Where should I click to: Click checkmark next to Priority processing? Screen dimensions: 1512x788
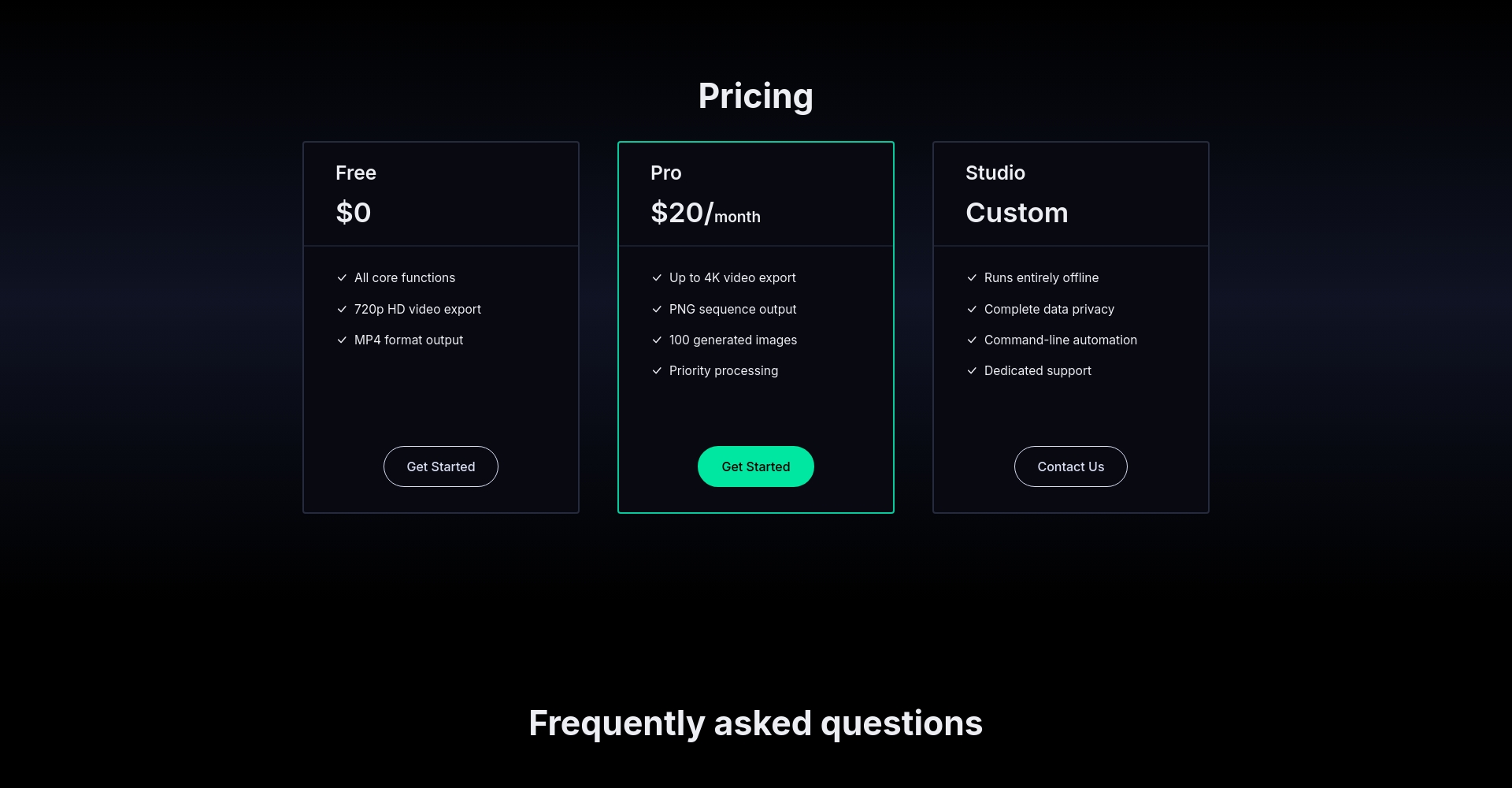(657, 371)
